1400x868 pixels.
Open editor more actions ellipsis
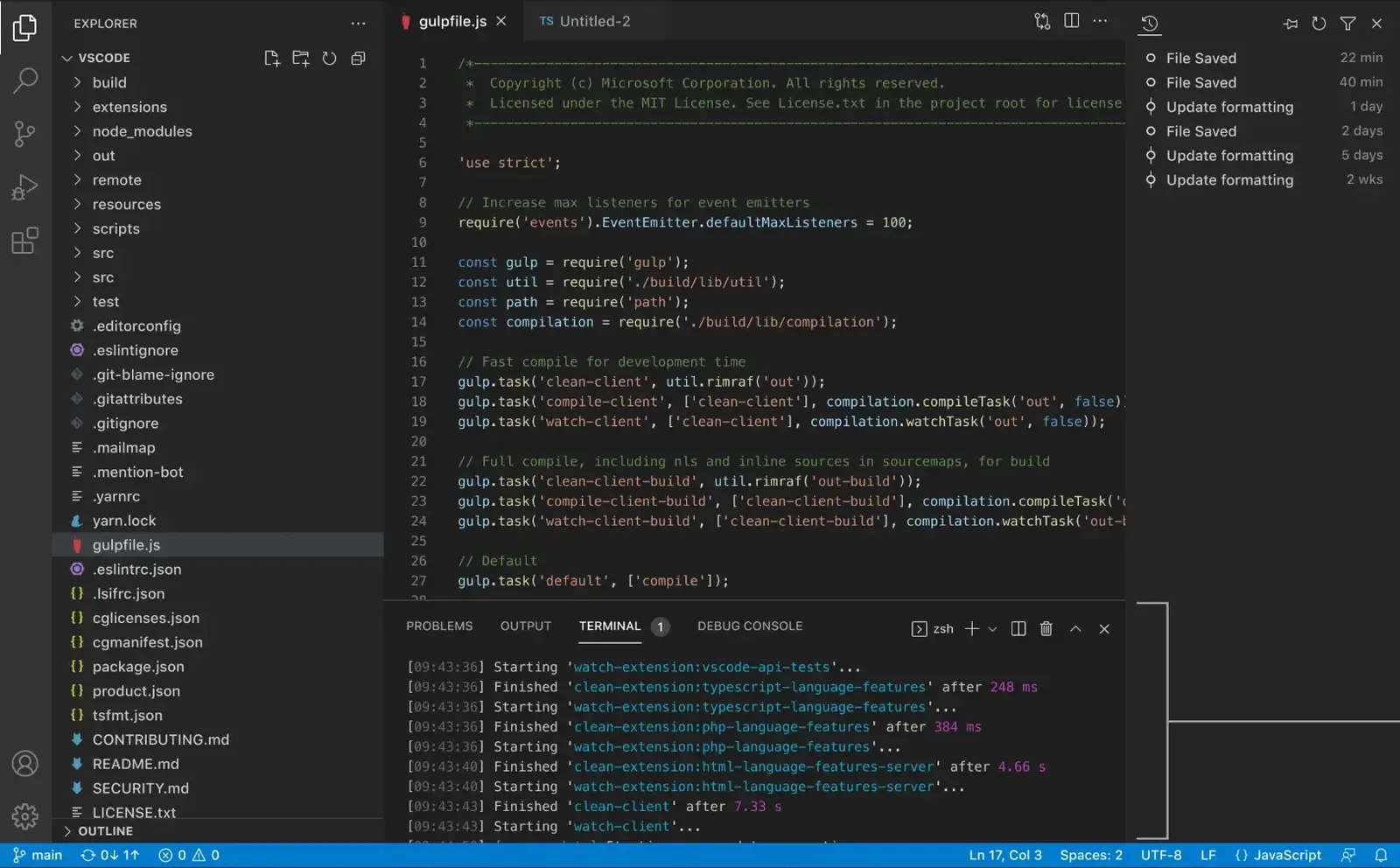pos(1100,21)
